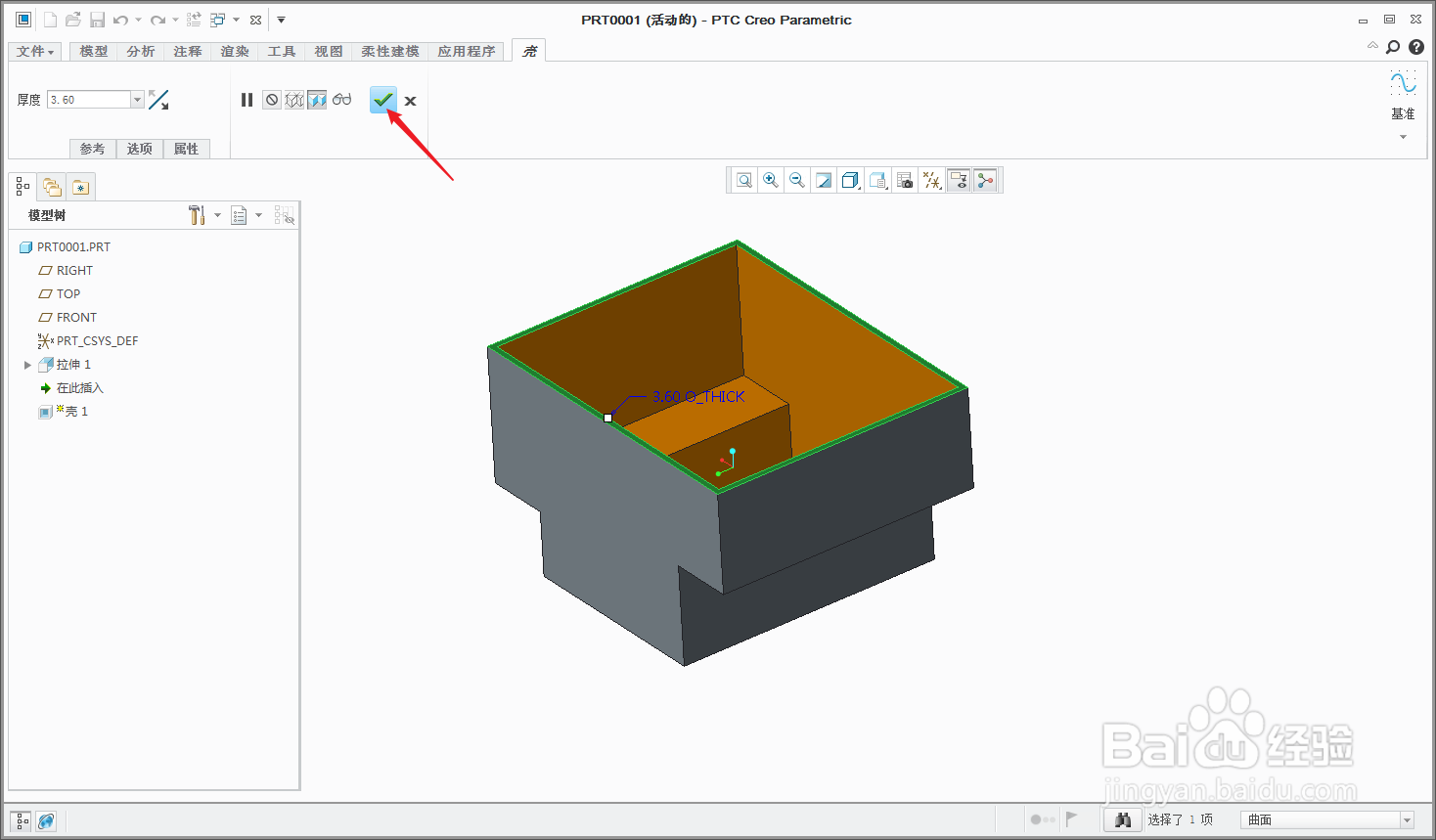Image resolution: width=1436 pixels, height=840 pixels.
Task: Open the display style cube dropdown
Action: pyautogui.click(x=851, y=180)
